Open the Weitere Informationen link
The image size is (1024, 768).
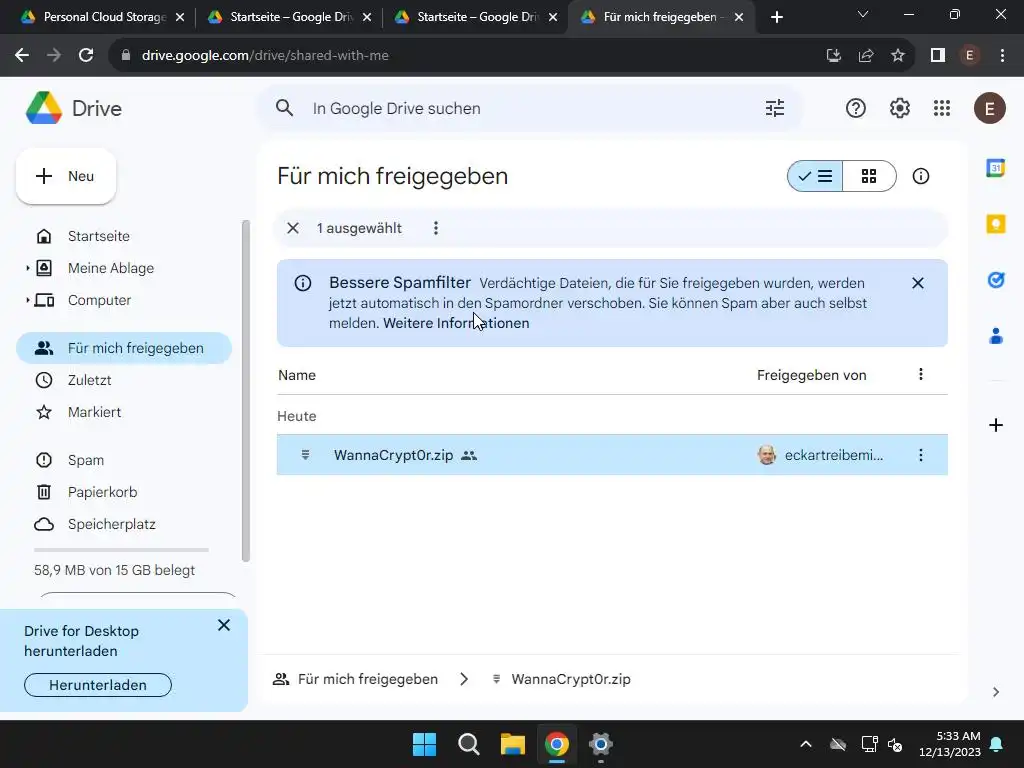pyautogui.click(x=456, y=323)
